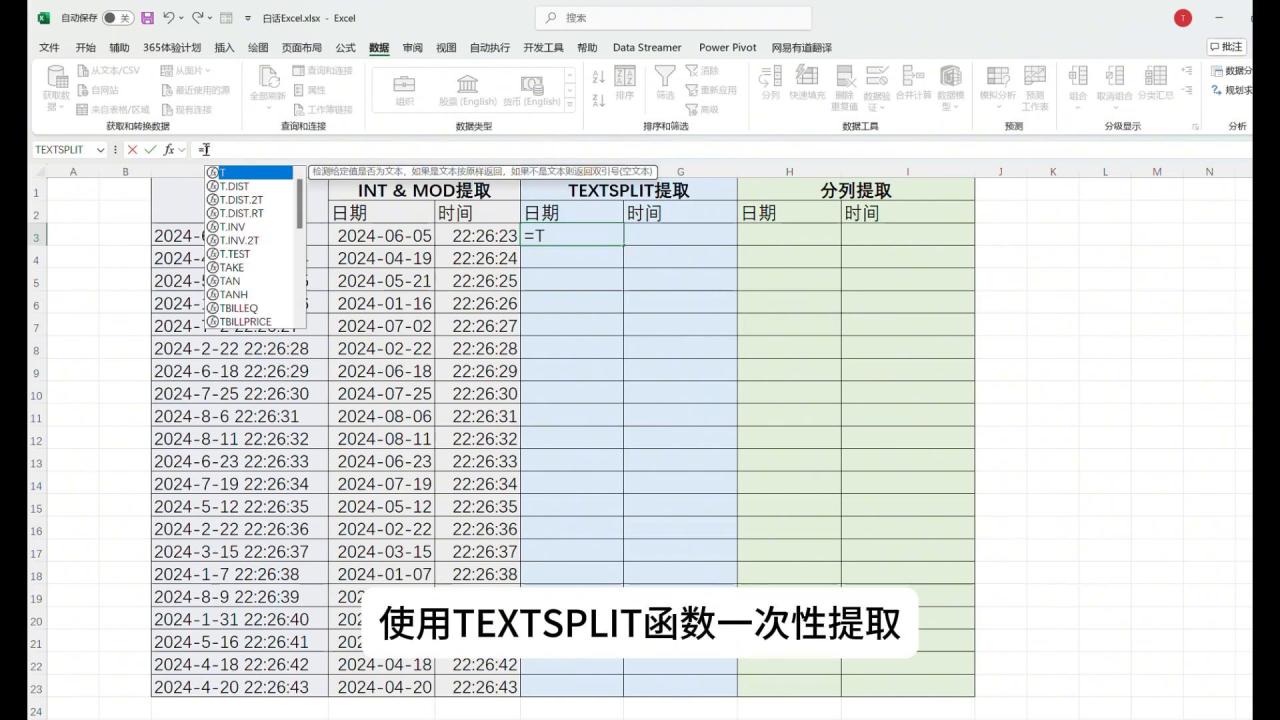
Task: Click 自网站 (From Web) button
Action: click(98, 90)
